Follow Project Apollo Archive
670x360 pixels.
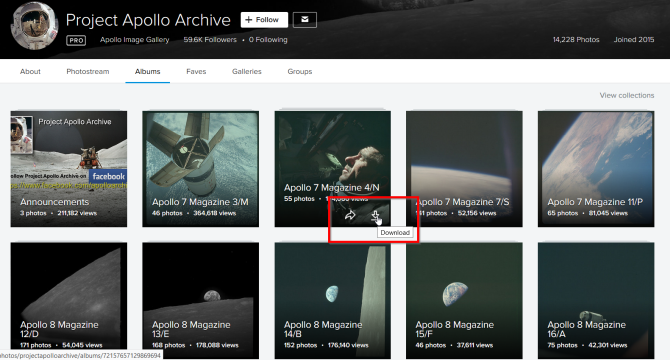point(264,20)
